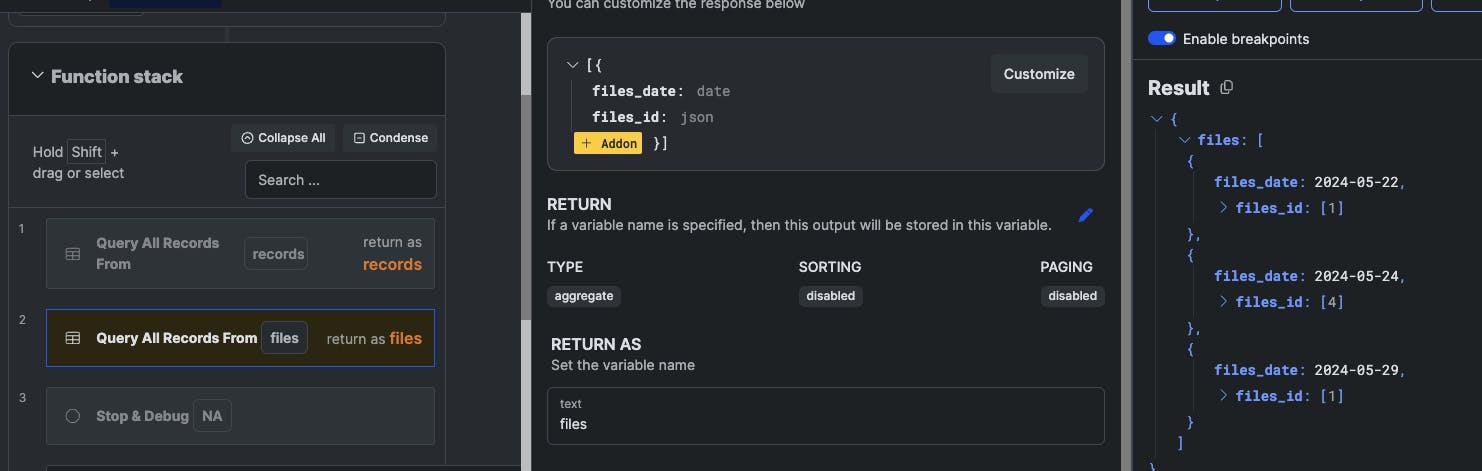Collapse the root Result object chevron
The width and height of the screenshot is (1482, 471).
[1158, 118]
